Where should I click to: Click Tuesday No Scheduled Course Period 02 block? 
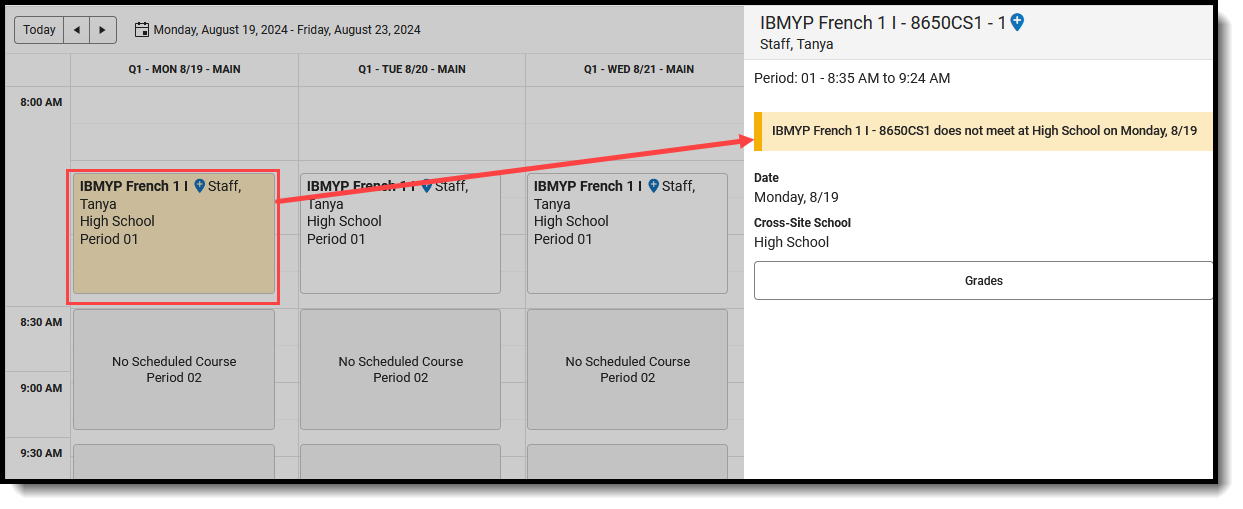click(400, 370)
